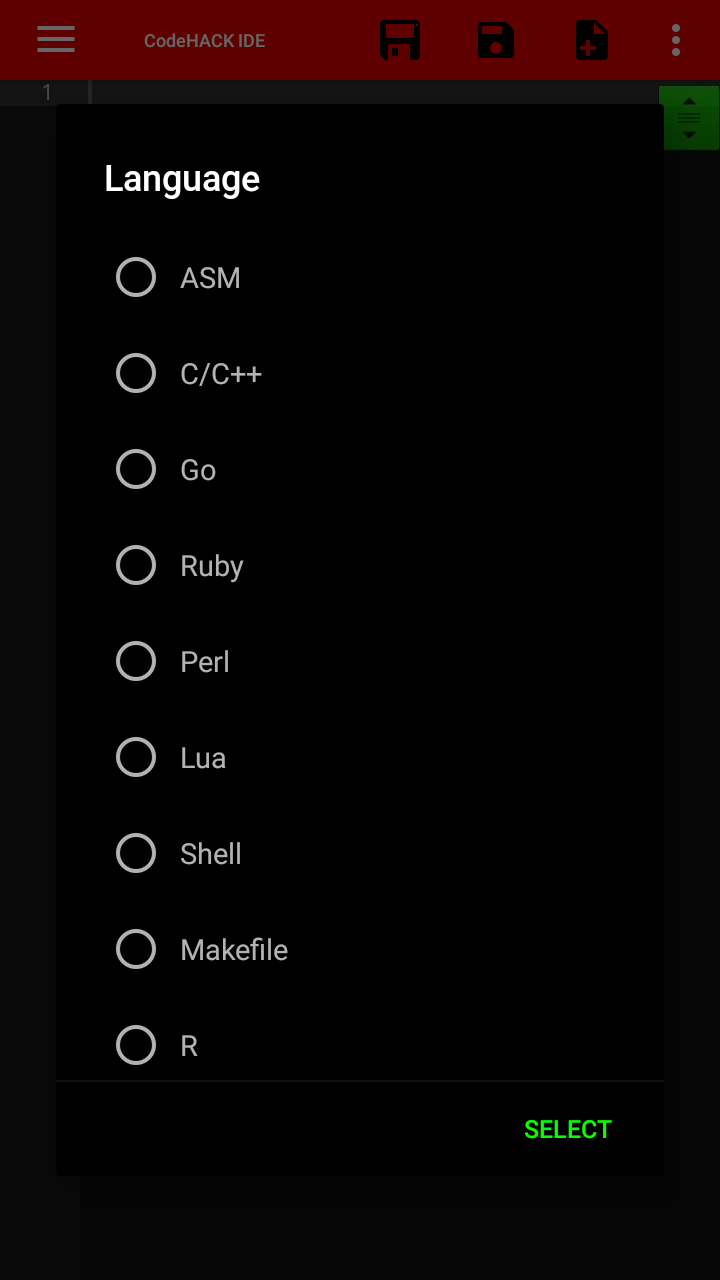This screenshot has height=1280, width=720.
Task: Select the Go radio button
Action: point(136,470)
